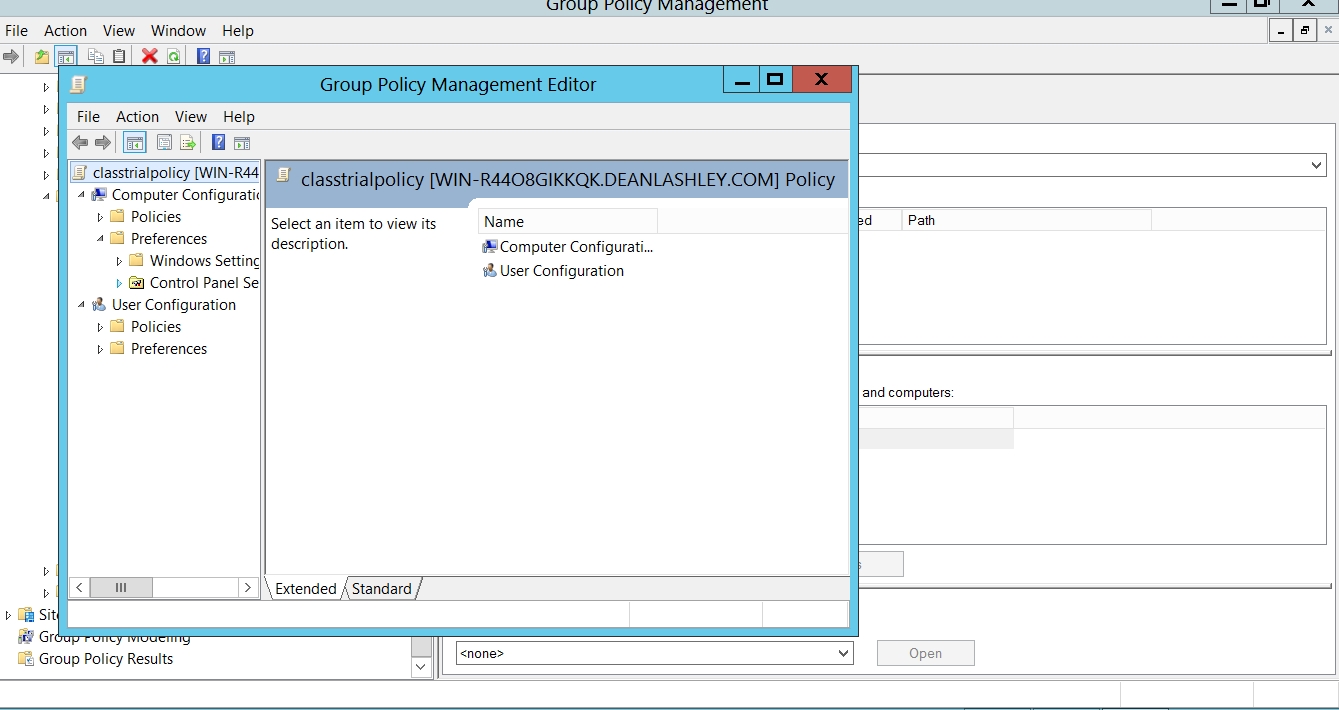Viewport: 1339px width, 710px height.
Task: Open the View menu in Group Policy Management Editor
Action: tap(191, 116)
